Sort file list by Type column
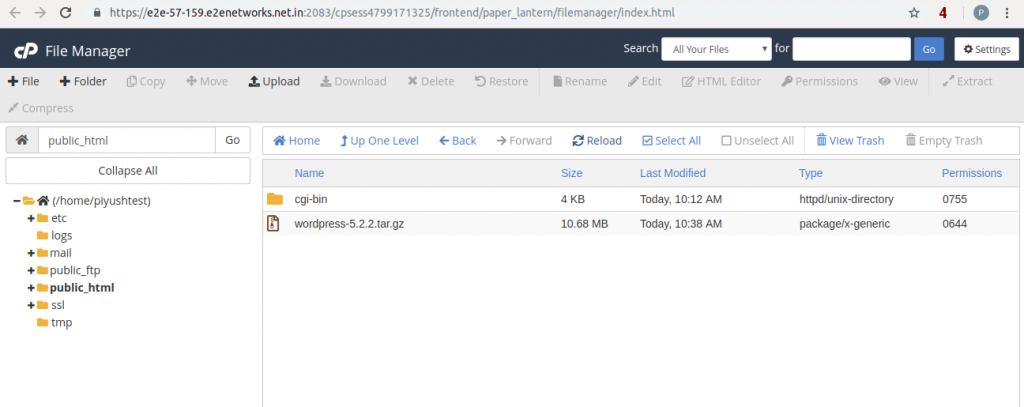 [810, 173]
